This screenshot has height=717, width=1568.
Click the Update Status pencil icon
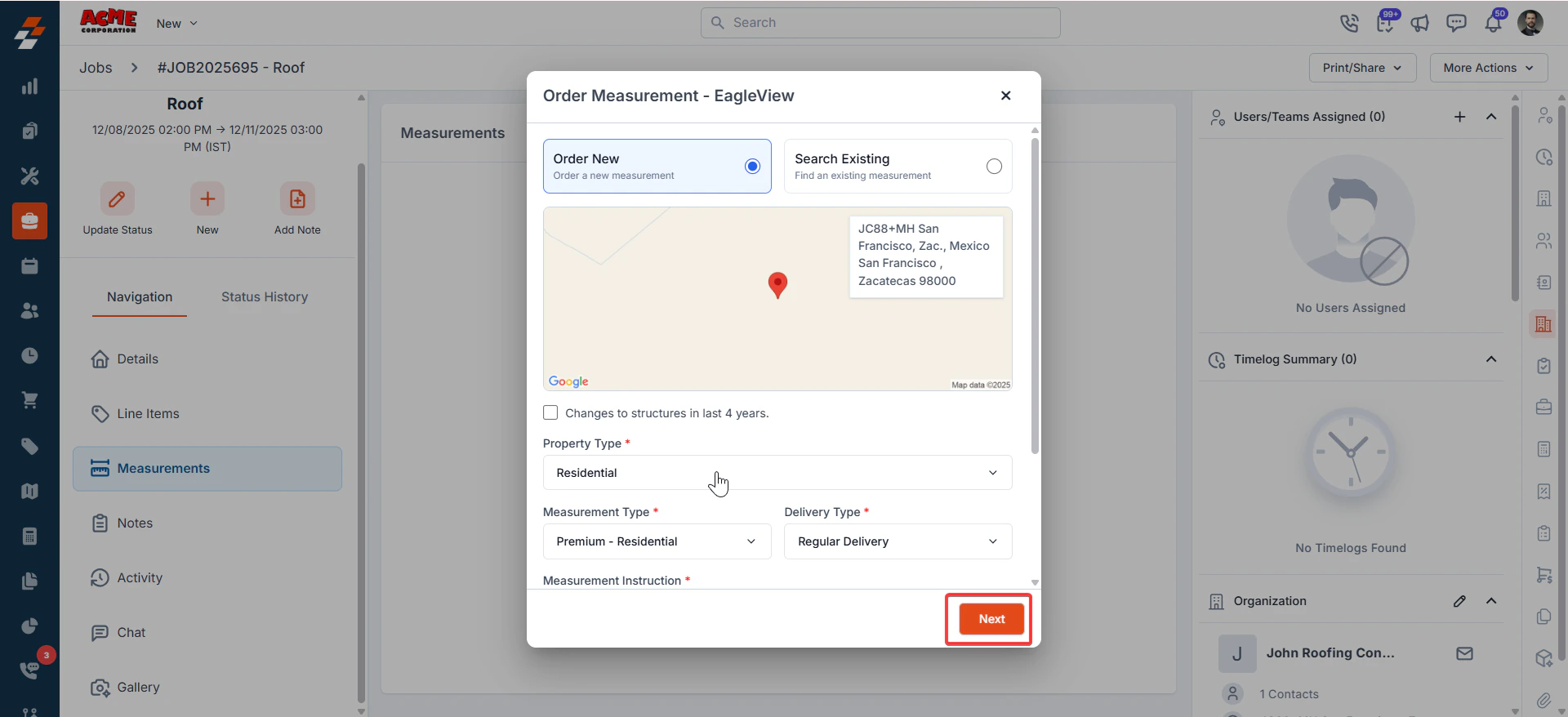117,198
